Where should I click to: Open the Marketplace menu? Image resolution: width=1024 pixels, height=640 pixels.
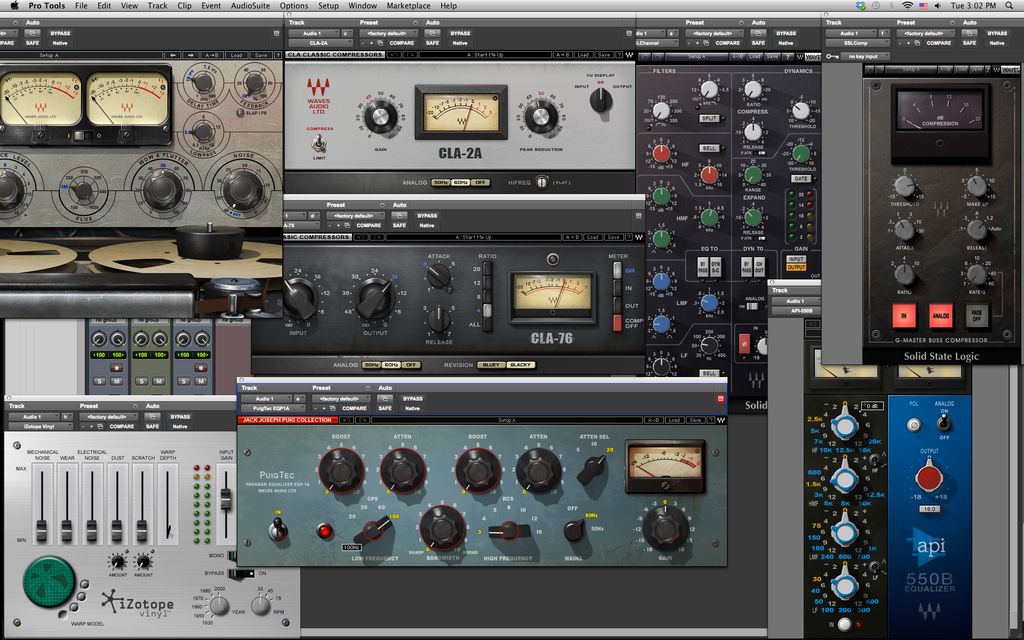pos(408,5)
